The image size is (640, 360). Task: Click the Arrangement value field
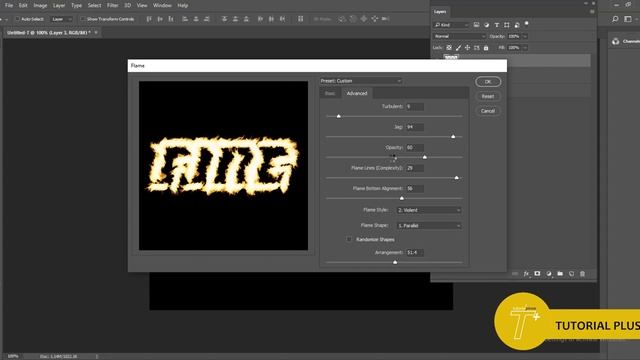pos(415,253)
